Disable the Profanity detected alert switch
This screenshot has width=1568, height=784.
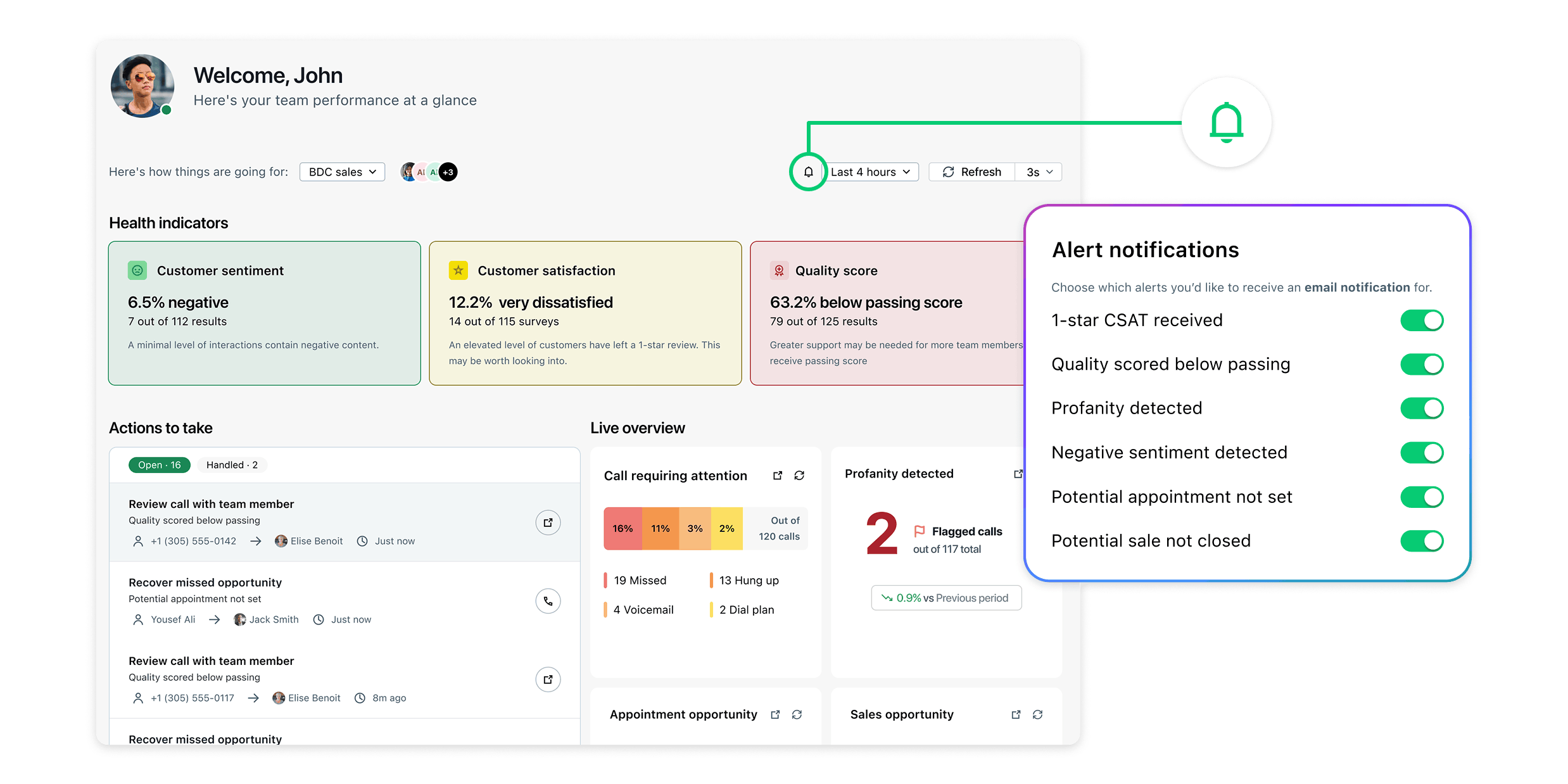(x=1422, y=408)
